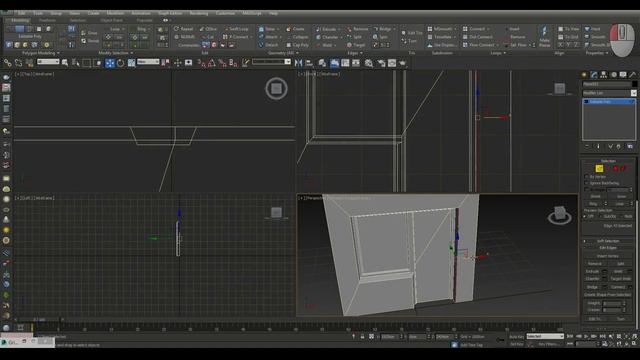Open the selection filter dropdown
This screenshot has width=640, height=360.
48,62
